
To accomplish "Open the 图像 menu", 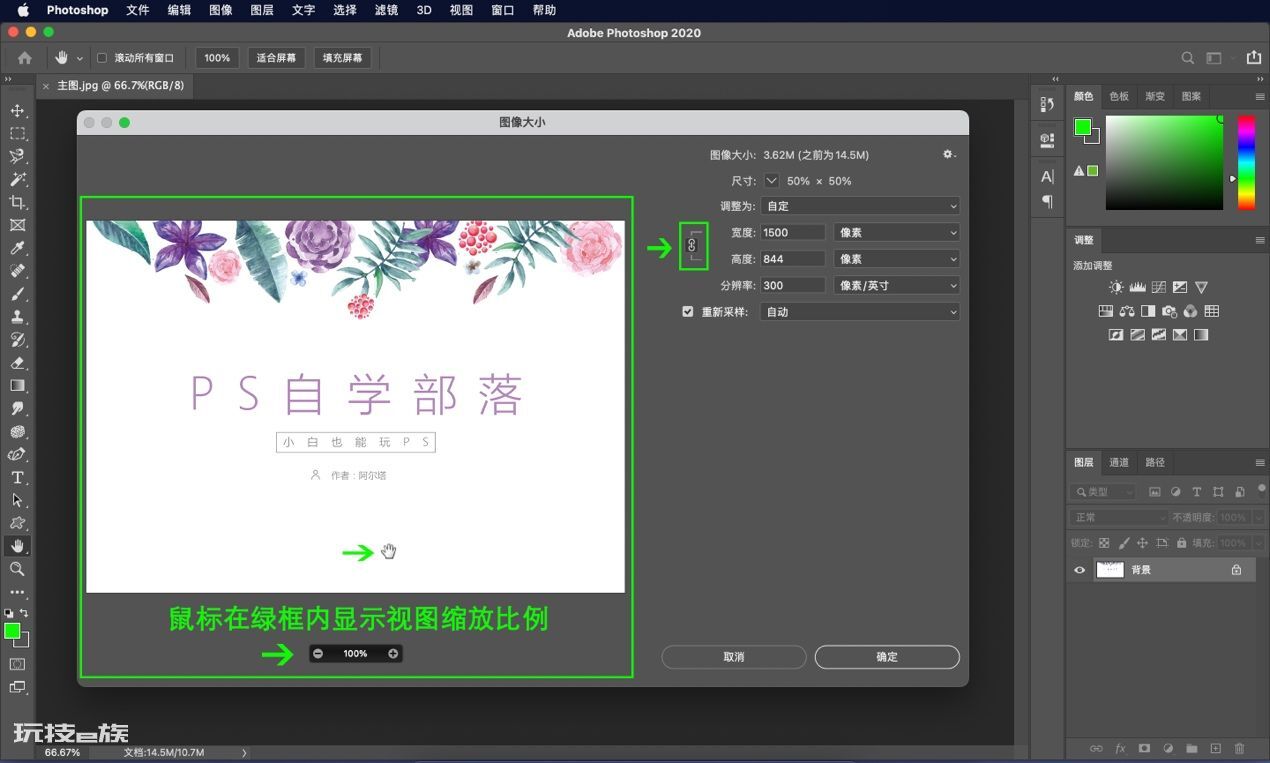I will click(221, 10).
